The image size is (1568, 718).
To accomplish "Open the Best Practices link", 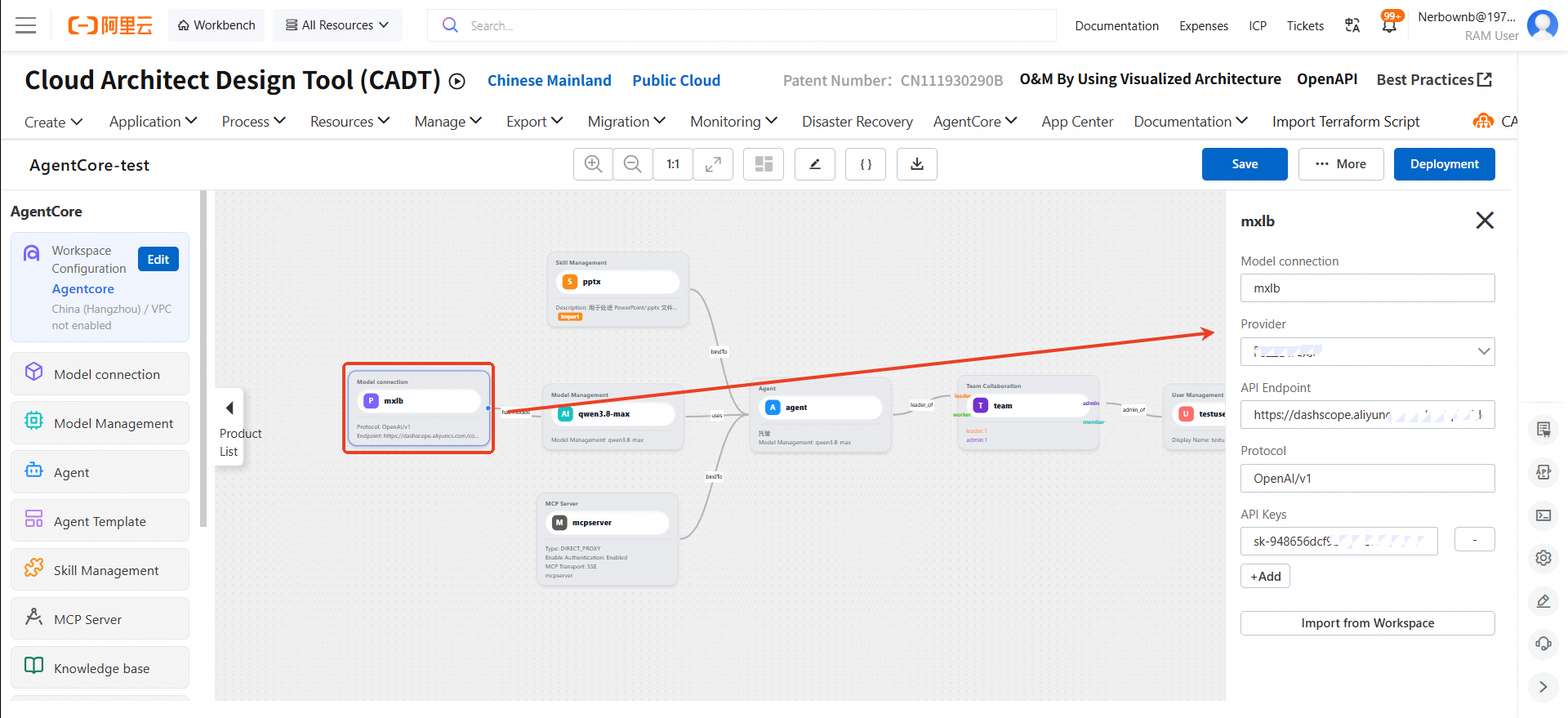I will tap(1434, 80).
